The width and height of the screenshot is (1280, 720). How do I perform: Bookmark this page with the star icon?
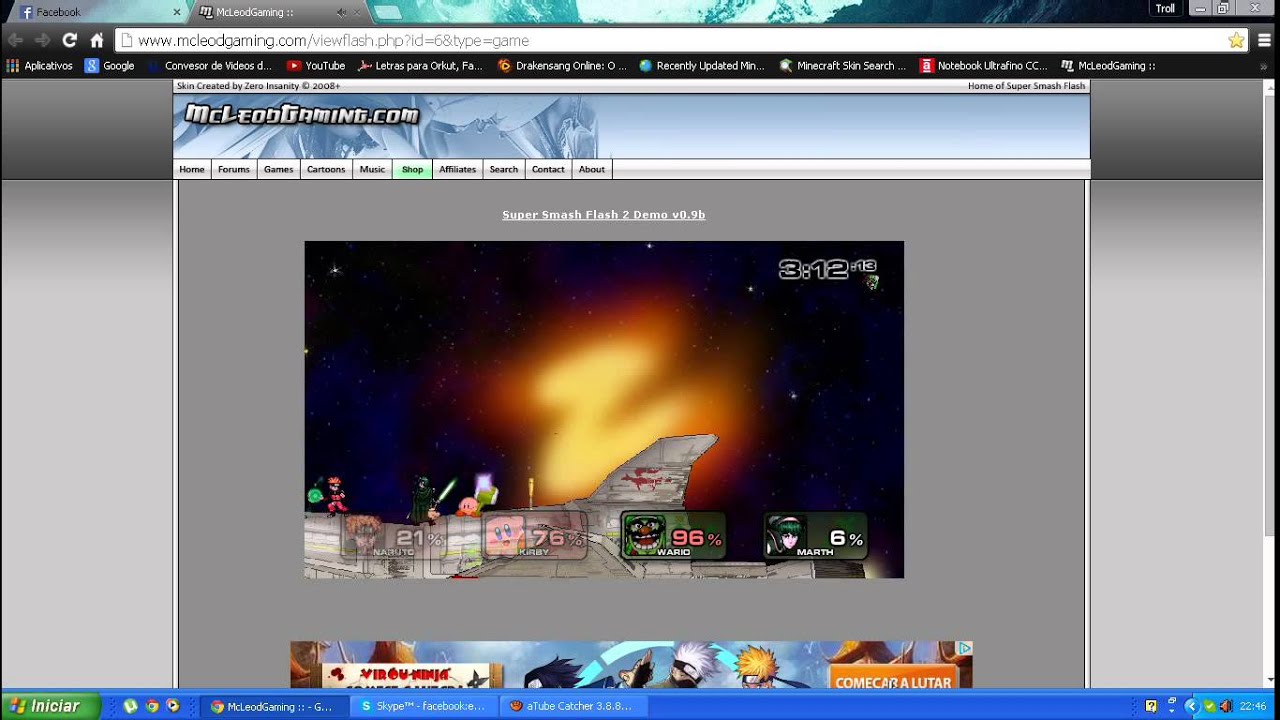tap(1236, 40)
